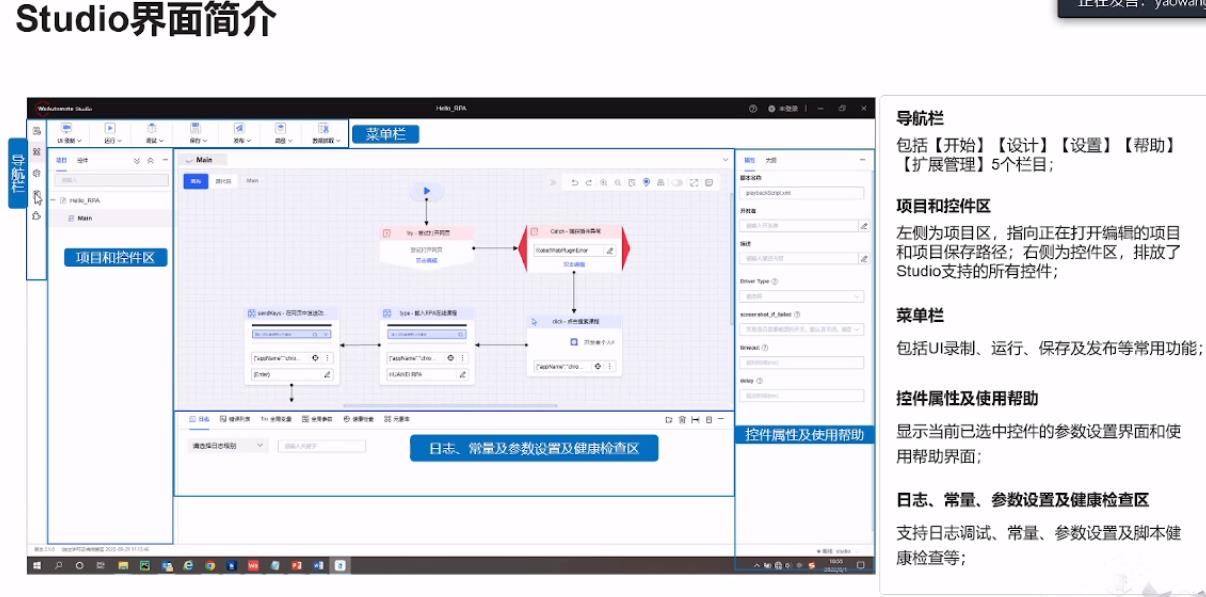Click the blue start play button on canvas
The width and height of the screenshot is (1206, 597).
[426, 190]
